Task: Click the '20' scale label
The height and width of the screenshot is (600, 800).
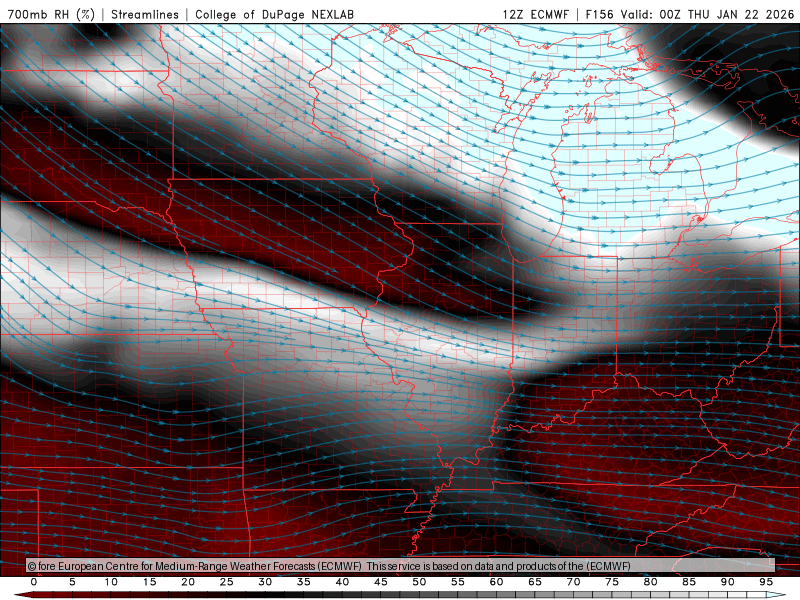Action: [188, 582]
